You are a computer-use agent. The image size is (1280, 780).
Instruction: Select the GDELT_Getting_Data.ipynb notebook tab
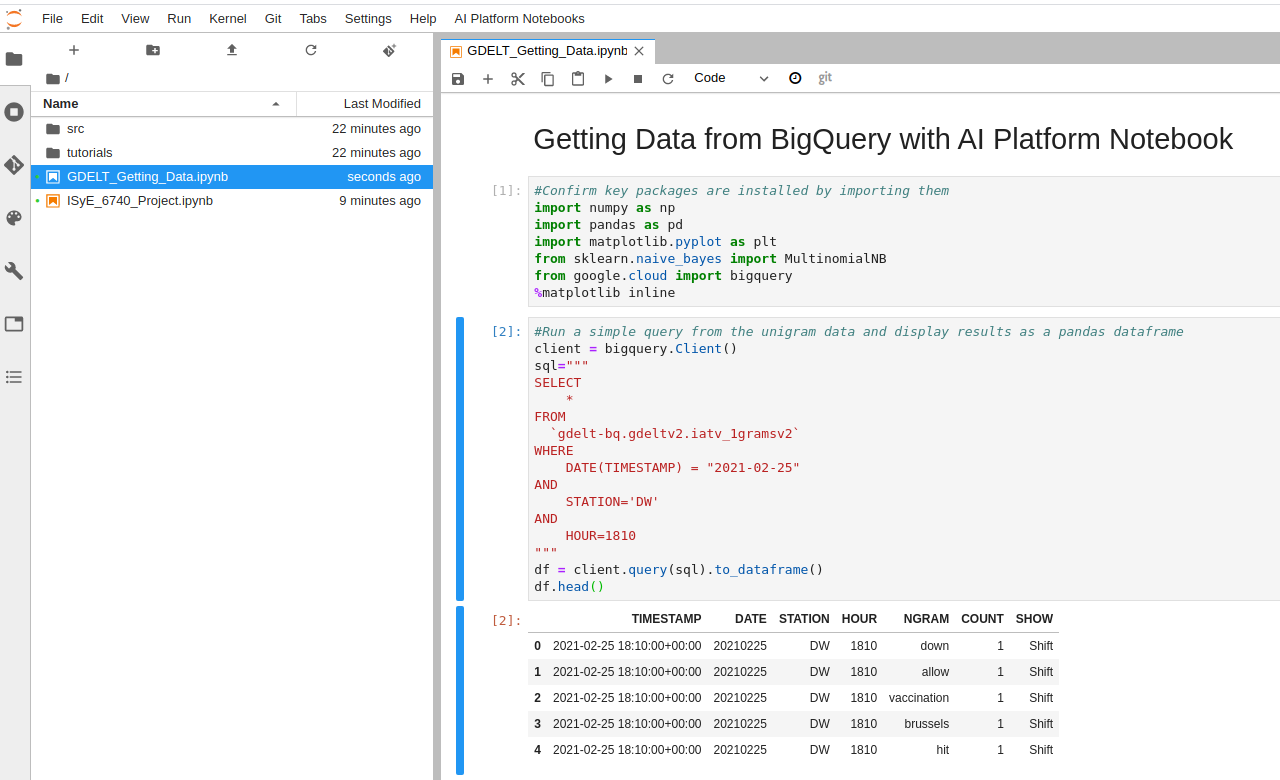pos(547,51)
